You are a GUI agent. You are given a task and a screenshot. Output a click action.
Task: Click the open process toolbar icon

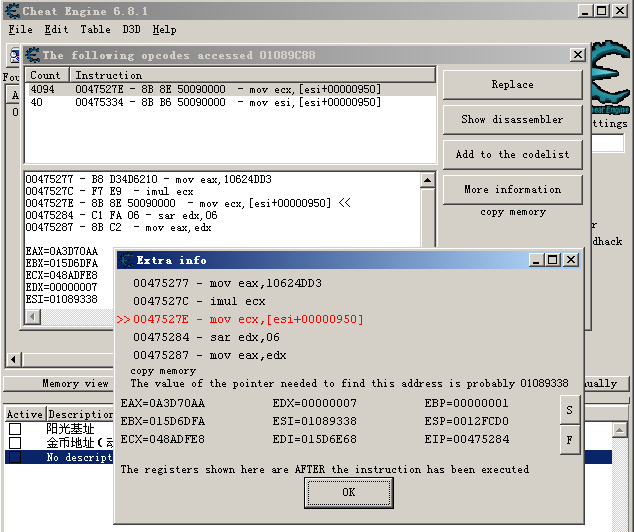click(15, 57)
